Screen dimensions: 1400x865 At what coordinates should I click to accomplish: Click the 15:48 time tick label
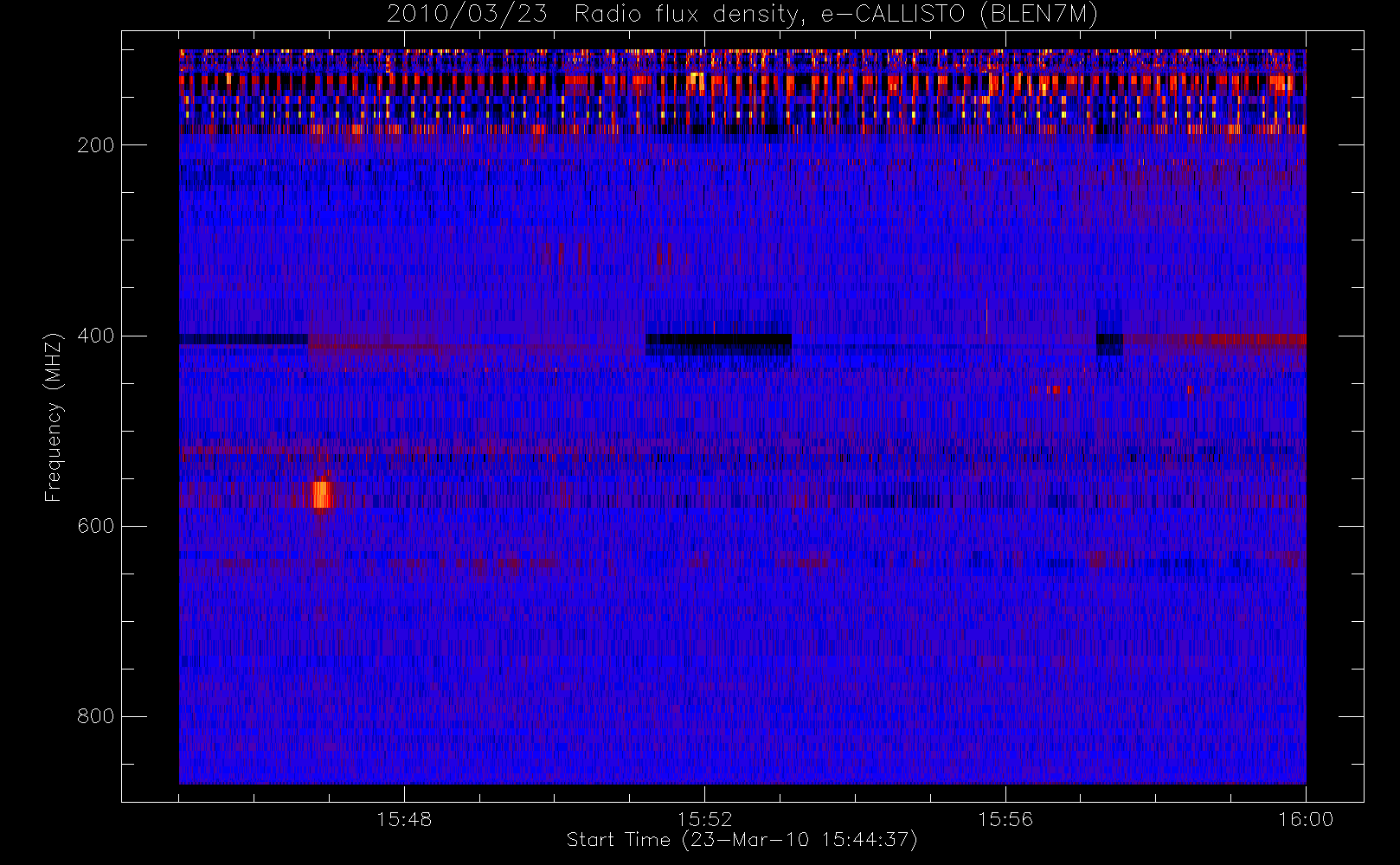tap(404, 819)
